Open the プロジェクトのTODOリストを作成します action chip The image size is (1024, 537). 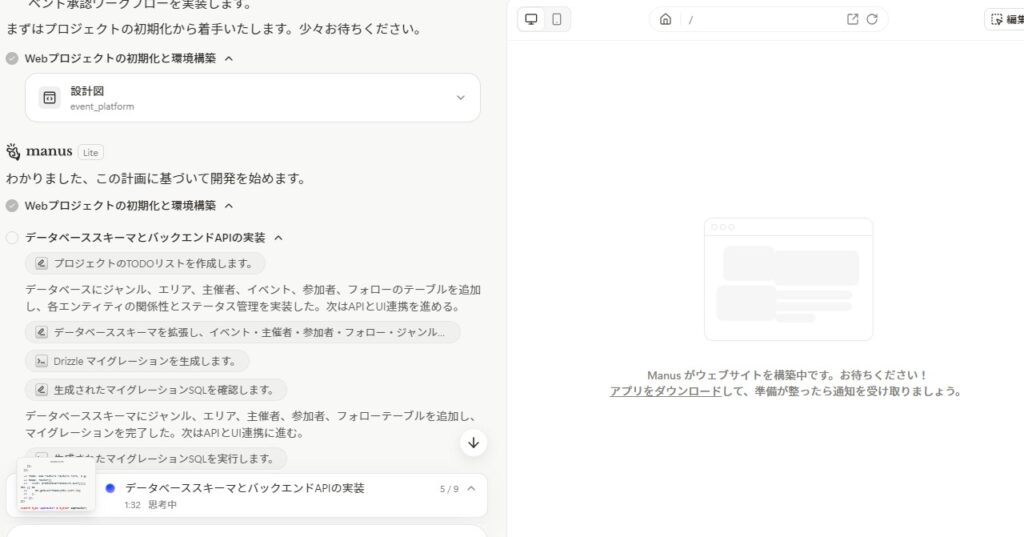145,263
